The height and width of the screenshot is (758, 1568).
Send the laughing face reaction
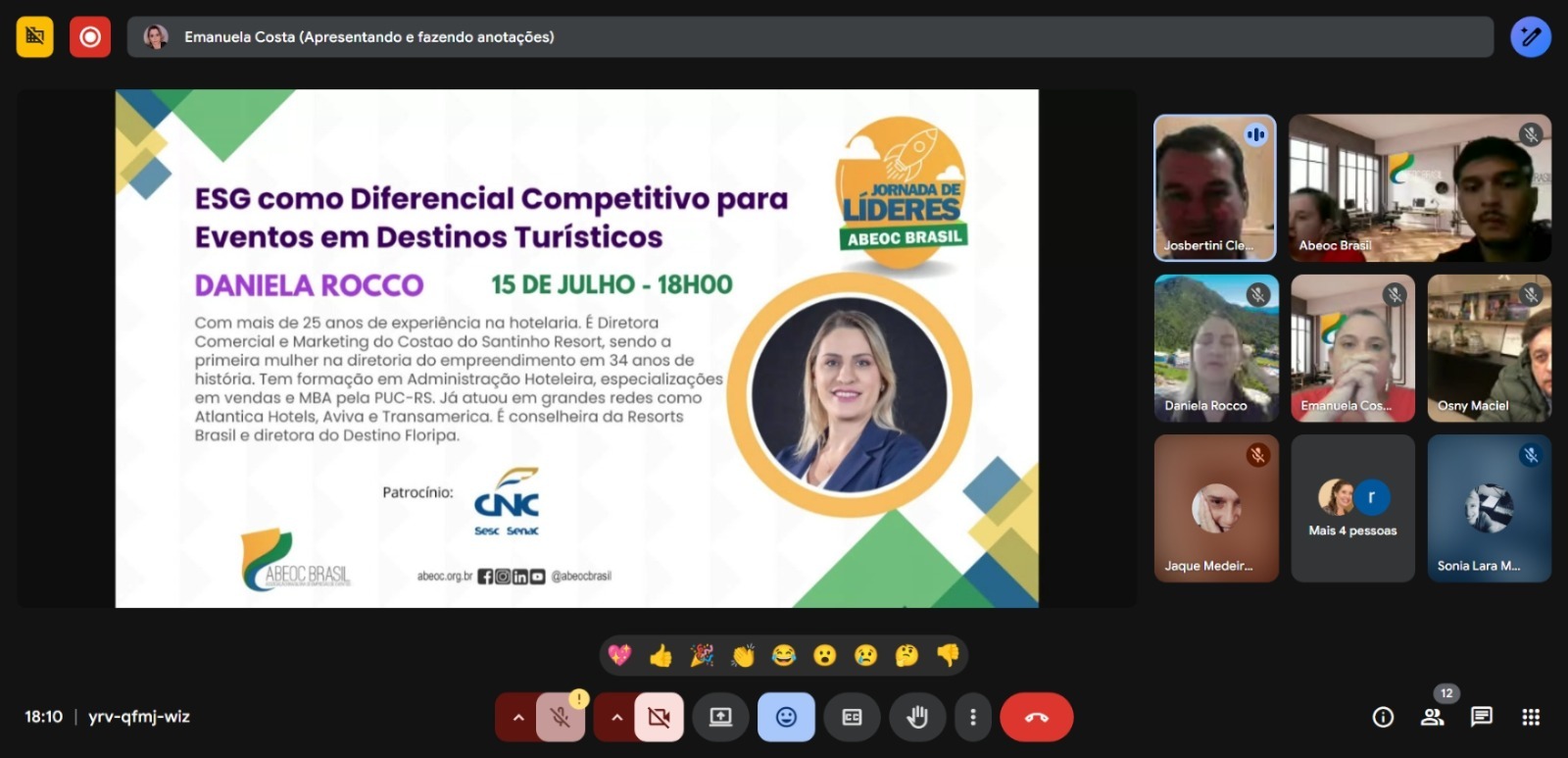[x=784, y=655]
